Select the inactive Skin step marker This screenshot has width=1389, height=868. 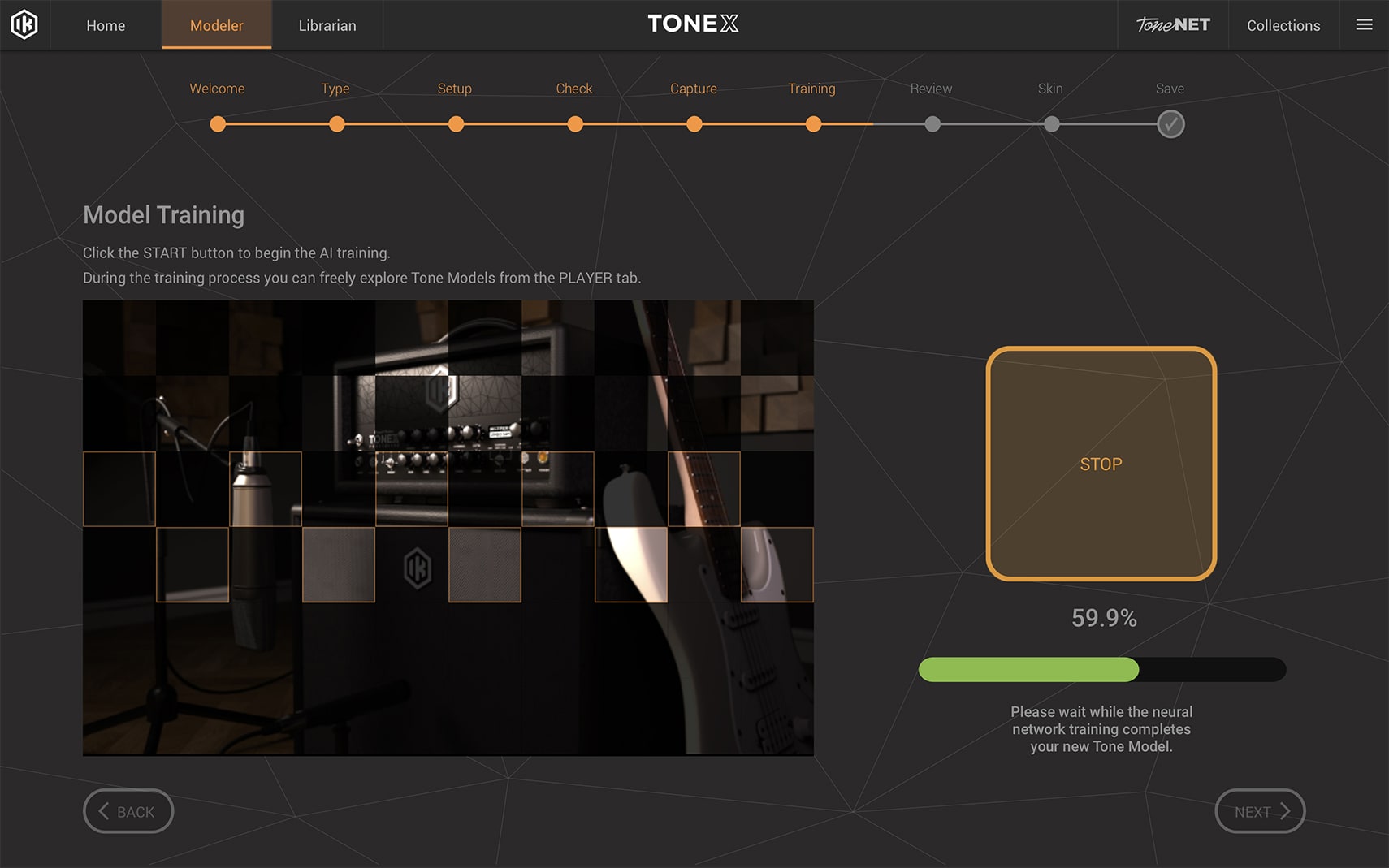(1051, 124)
